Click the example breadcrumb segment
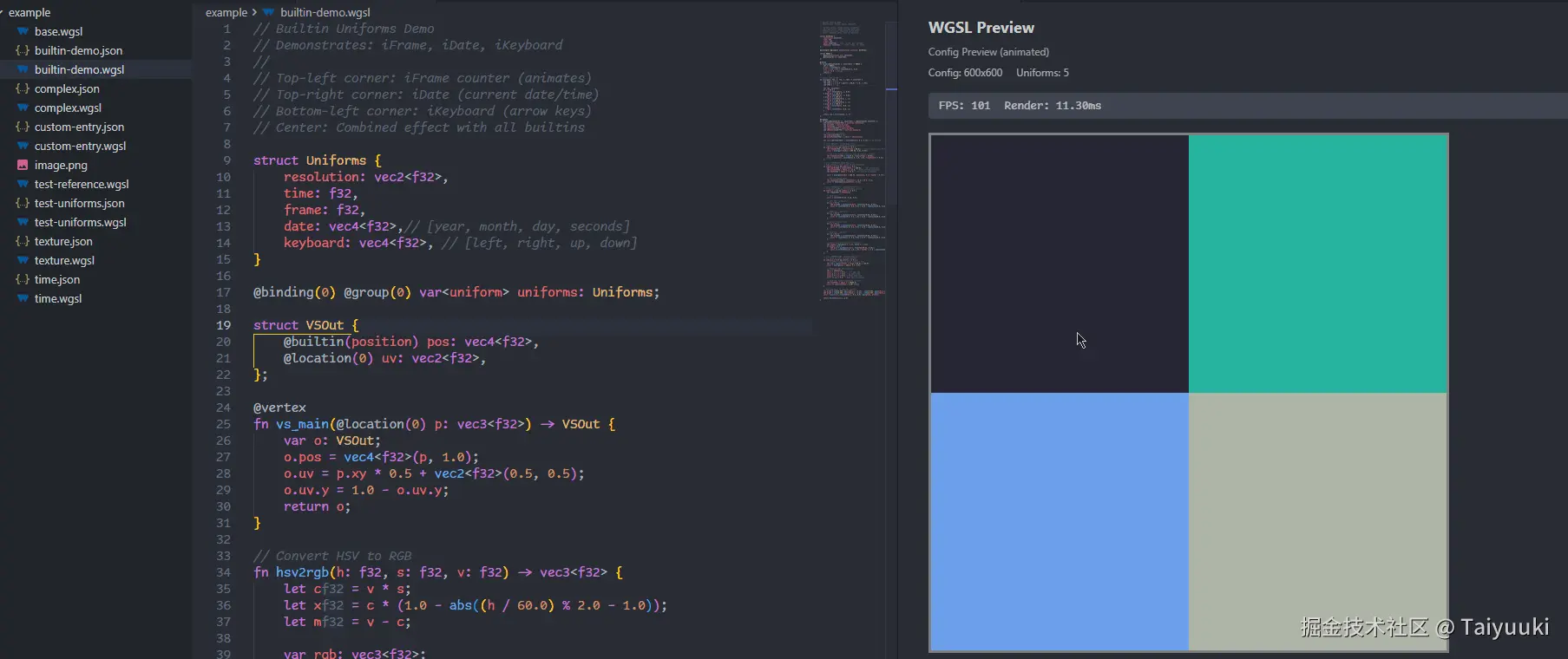This screenshot has width=1568, height=659. click(x=226, y=12)
